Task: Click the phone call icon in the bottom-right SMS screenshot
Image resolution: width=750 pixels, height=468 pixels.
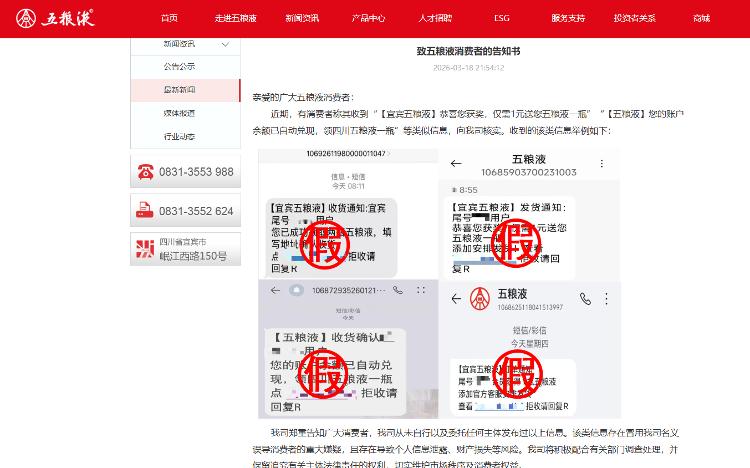Action: [x=585, y=298]
